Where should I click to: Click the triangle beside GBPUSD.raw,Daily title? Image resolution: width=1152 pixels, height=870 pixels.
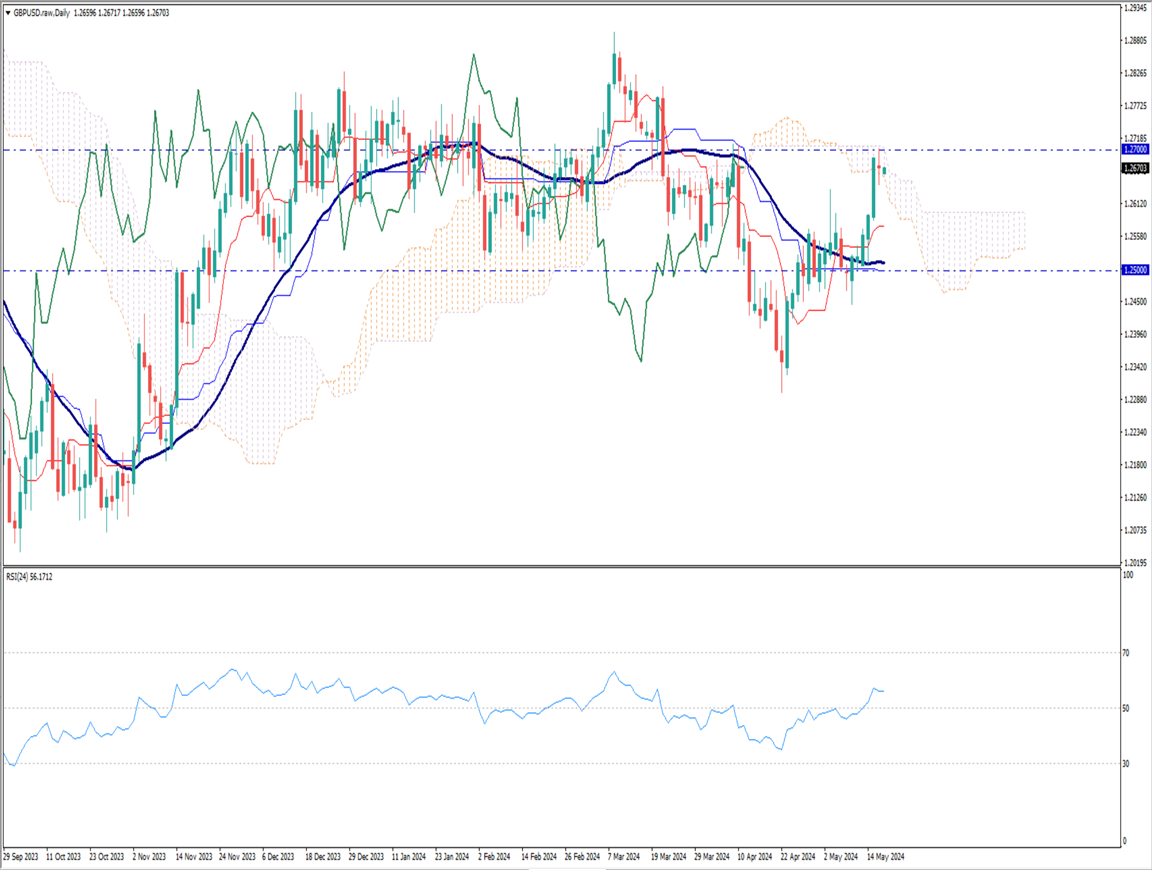(9, 11)
